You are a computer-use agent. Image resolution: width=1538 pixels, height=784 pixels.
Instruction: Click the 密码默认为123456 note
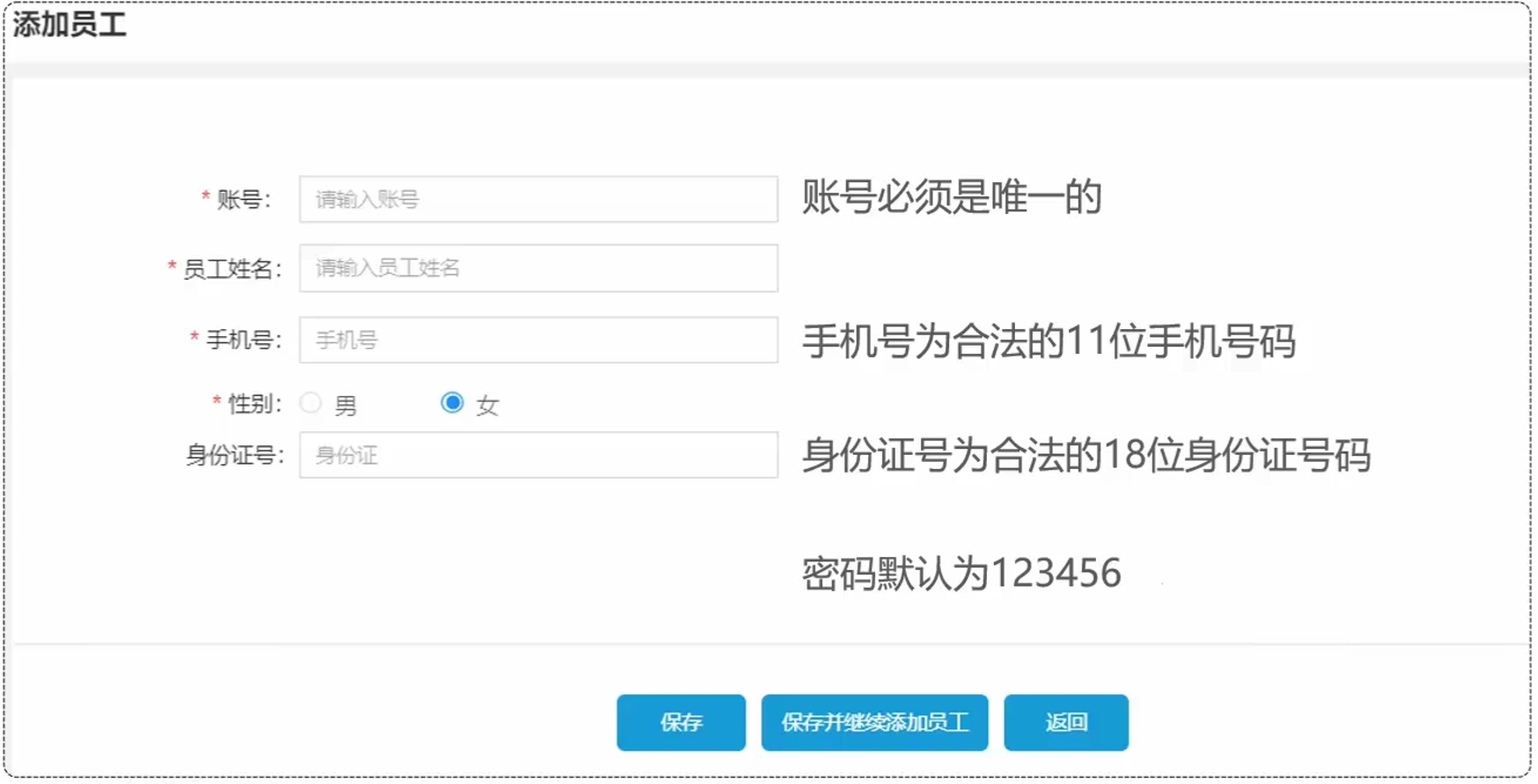(x=961, y=574)
